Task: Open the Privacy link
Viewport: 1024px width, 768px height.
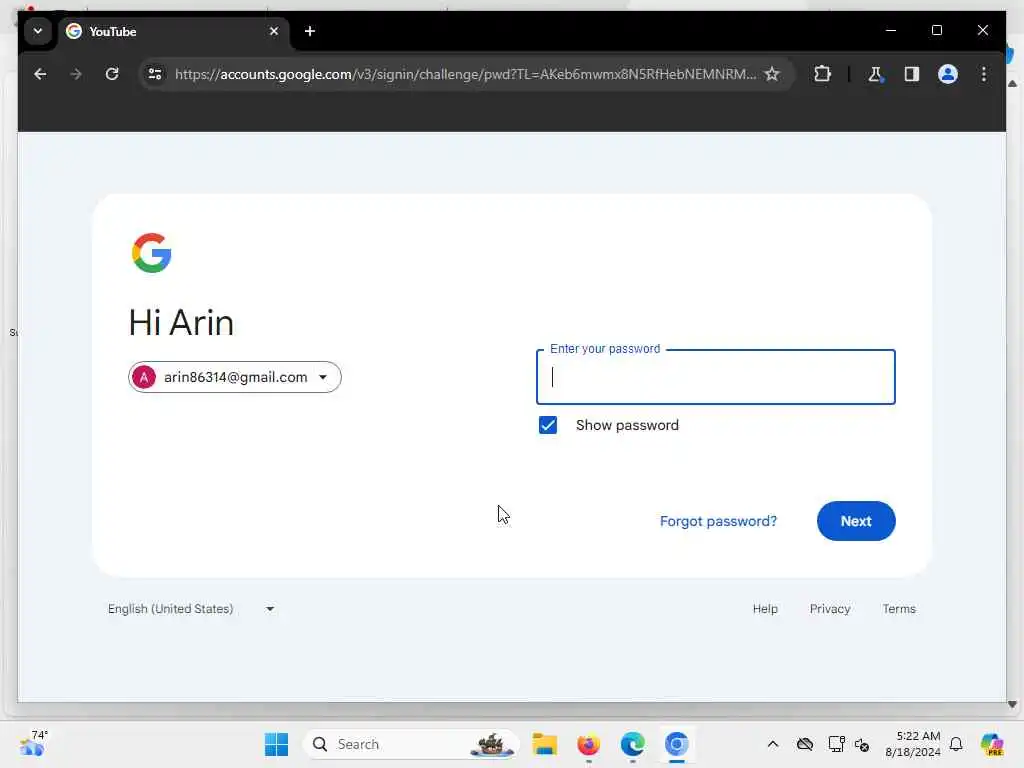Action: pyautogui.click(x=830, y=609)
